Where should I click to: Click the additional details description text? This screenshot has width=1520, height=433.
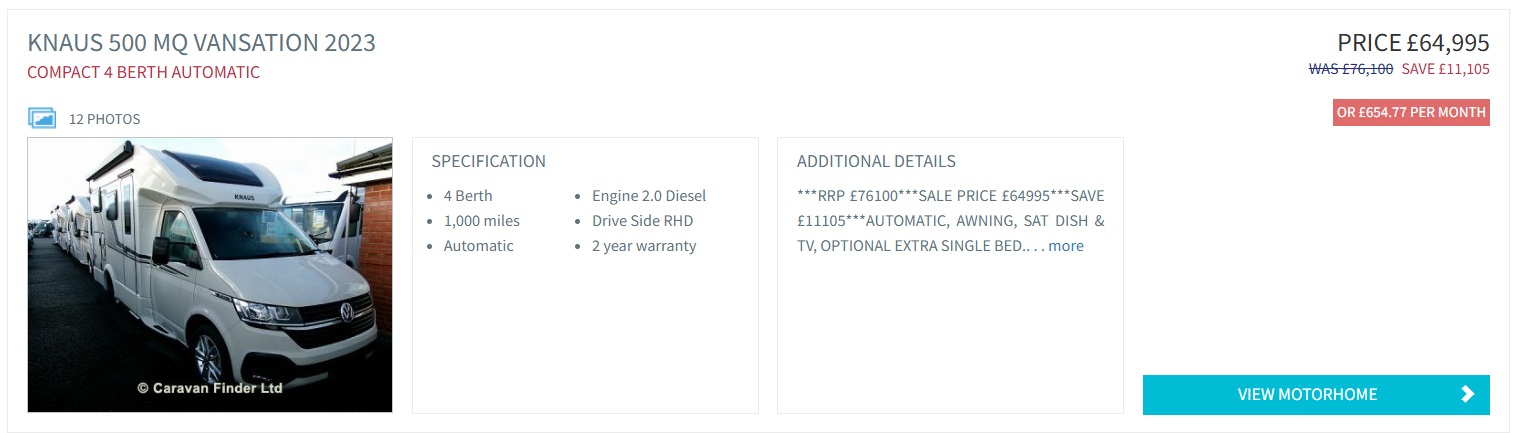(950, 221)
